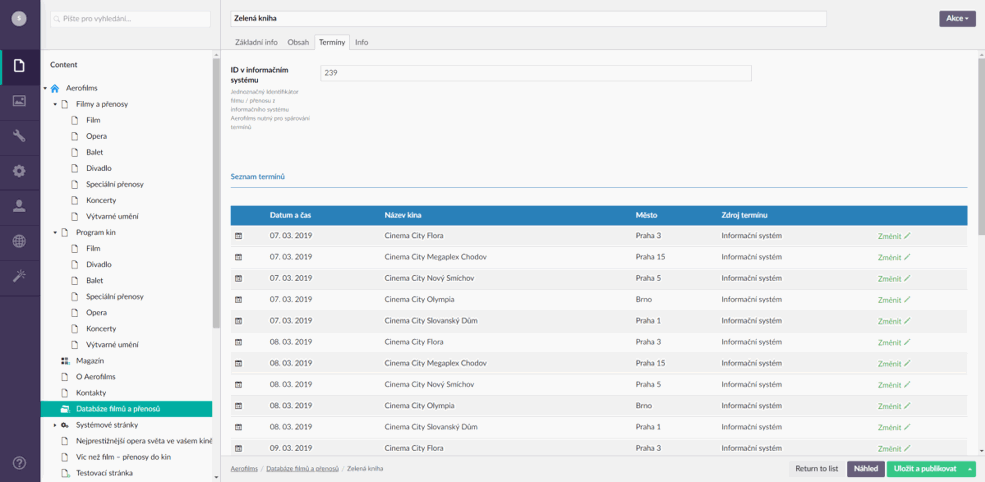Expand the Systémové stránky tree node
This screenshot has height=482, width=985.
pyautogui.click(x=55, y=425)
